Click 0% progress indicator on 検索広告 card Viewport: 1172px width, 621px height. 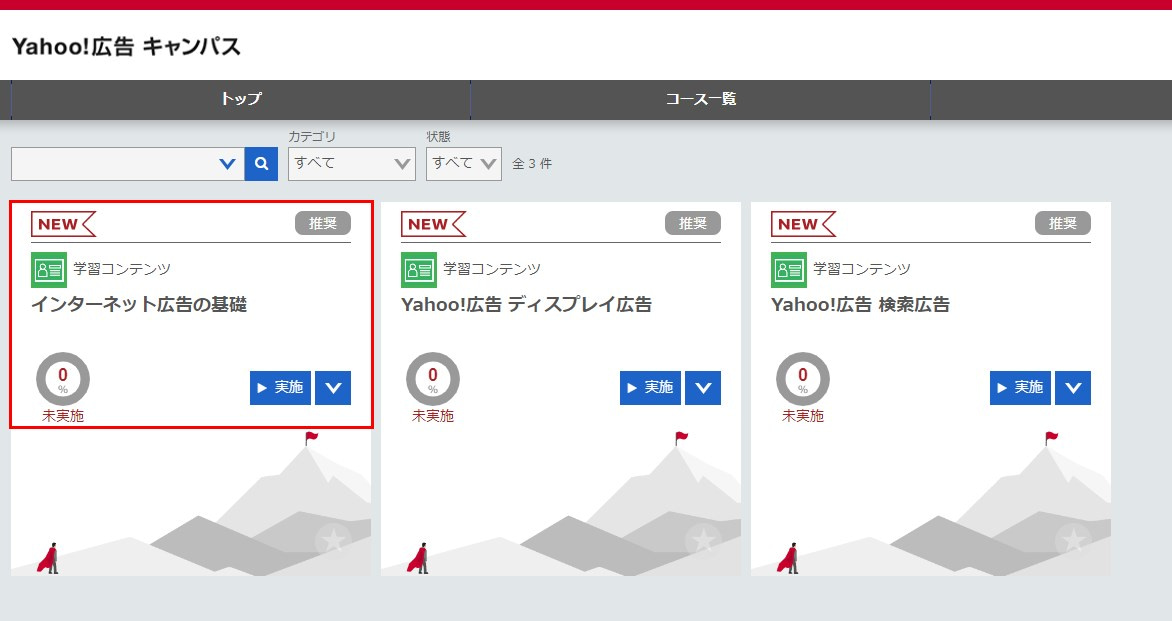pos(803,379)
